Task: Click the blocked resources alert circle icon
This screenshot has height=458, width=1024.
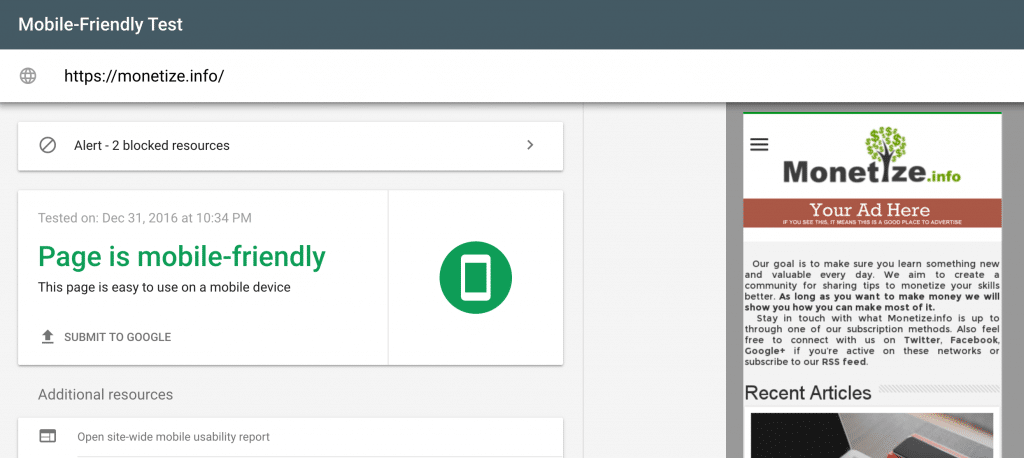Action: pyautogui.click(x=48, y=145)
